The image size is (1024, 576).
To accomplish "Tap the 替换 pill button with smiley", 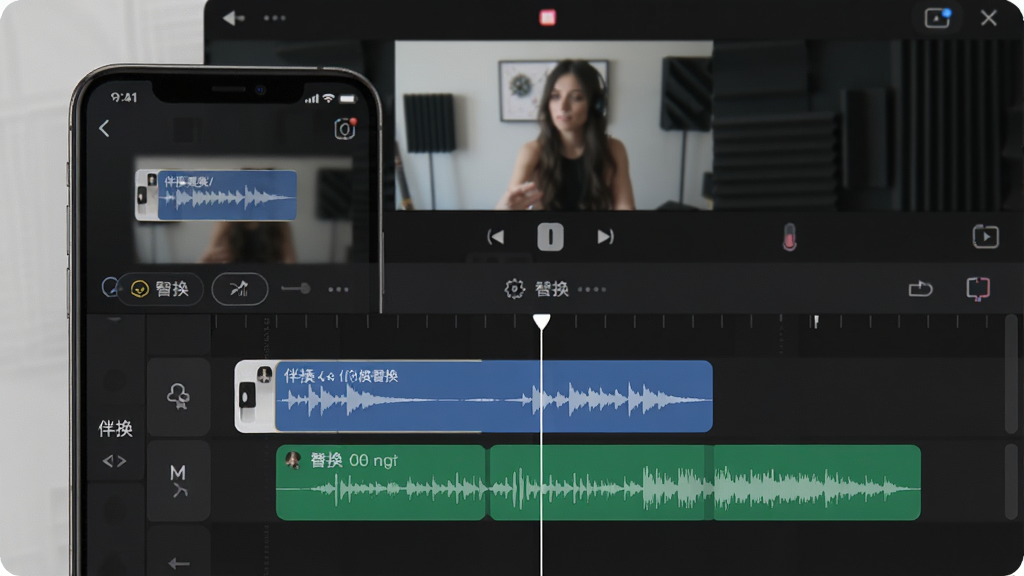I will (160, 289).
